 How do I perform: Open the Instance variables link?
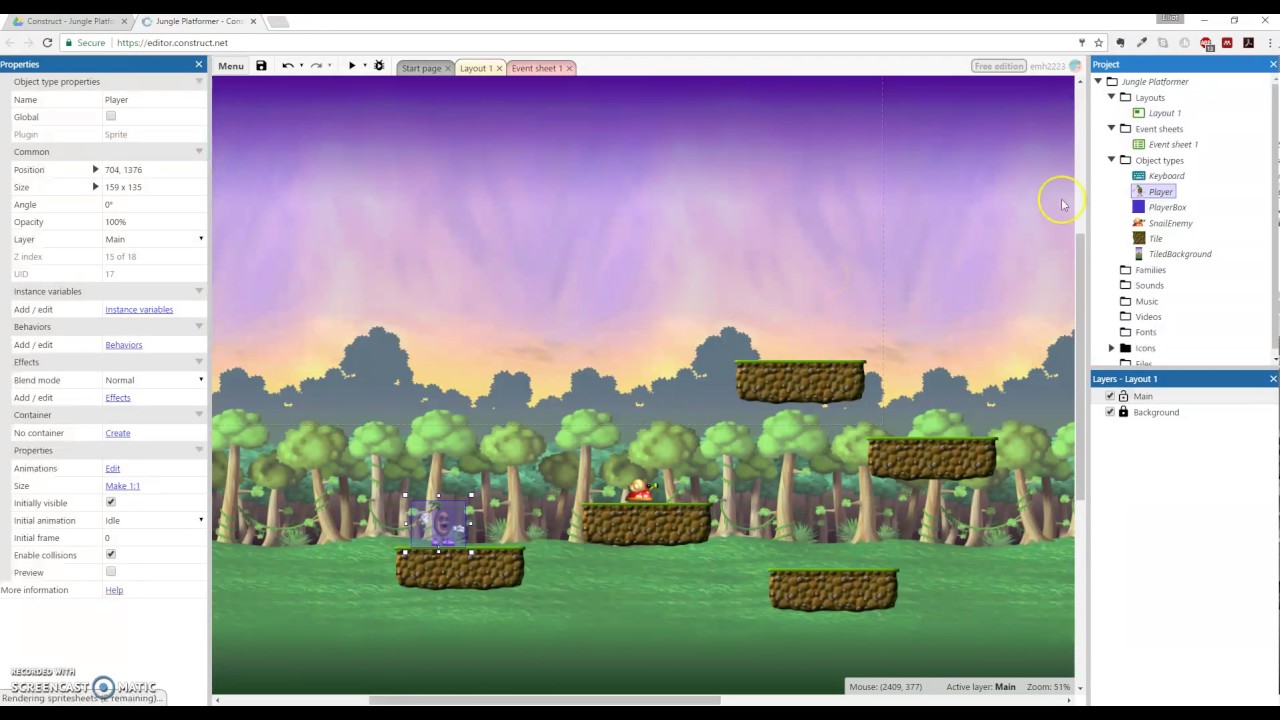click(139, 309)
